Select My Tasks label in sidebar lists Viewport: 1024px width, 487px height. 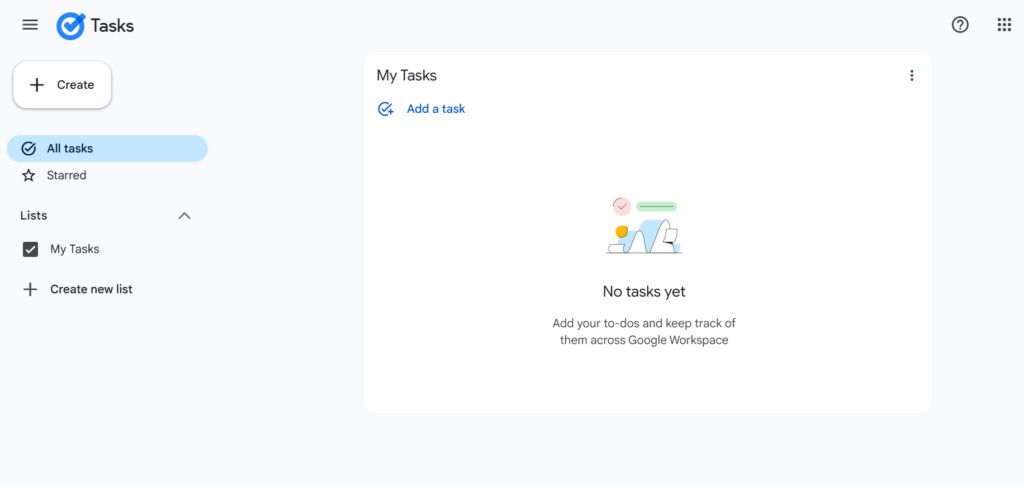point(75,249)
